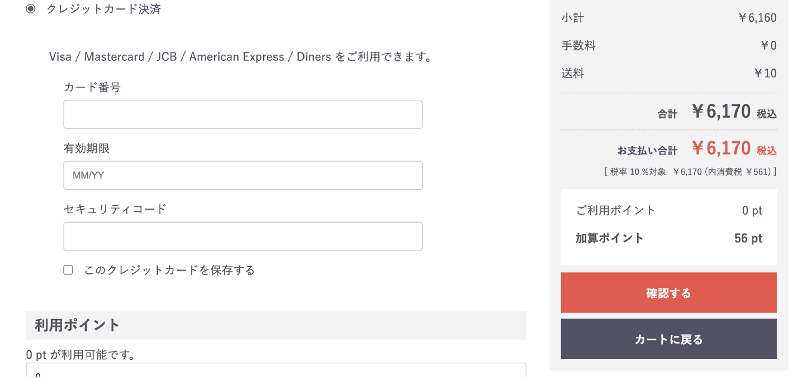Click the このクレジットカードを保存する label text
Screen dimensions: 798x378
tap(169, 270)
